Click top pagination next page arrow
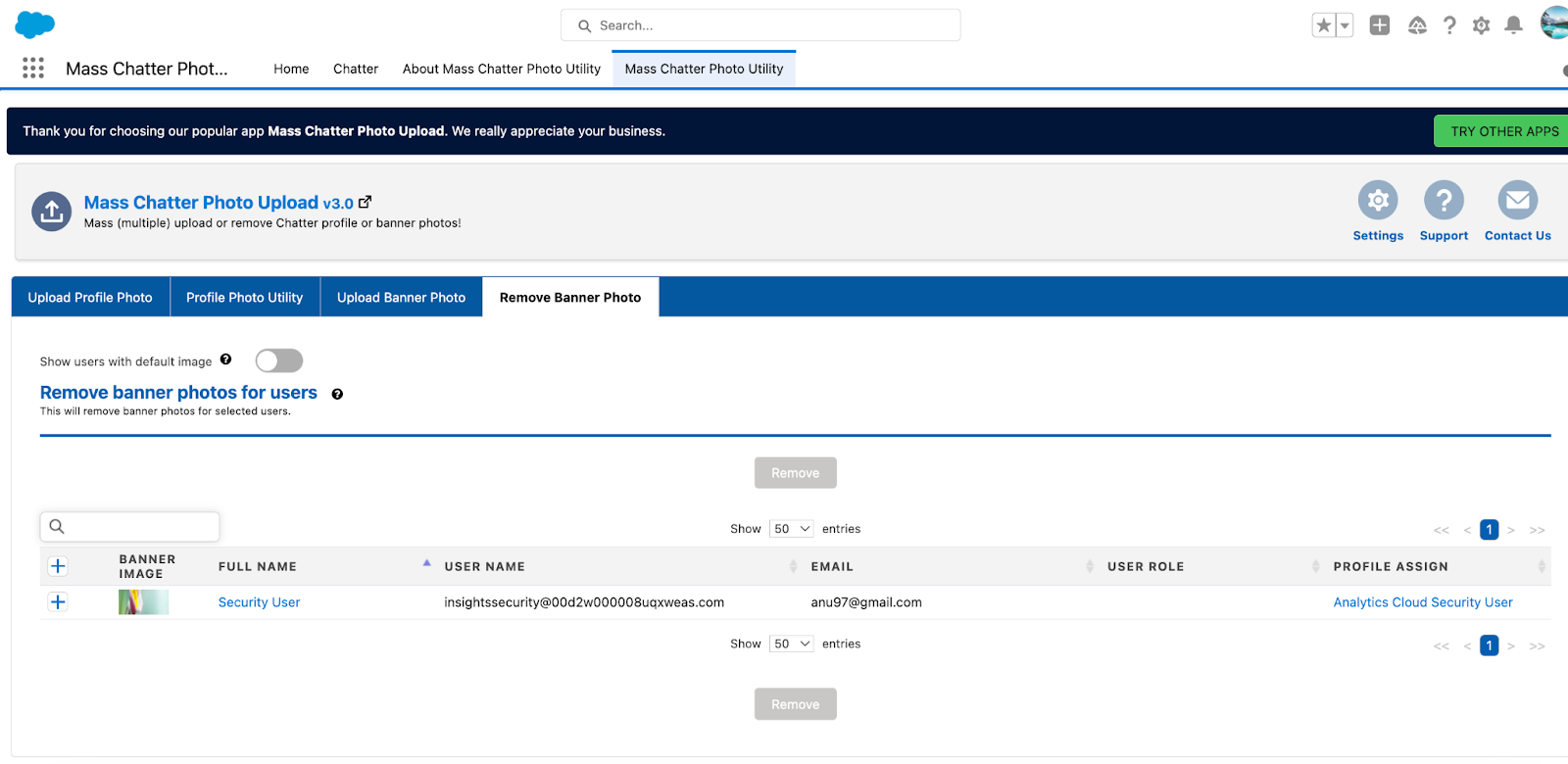Image resolution: width=1568 pixels, height=764 pixels. 1511,530
